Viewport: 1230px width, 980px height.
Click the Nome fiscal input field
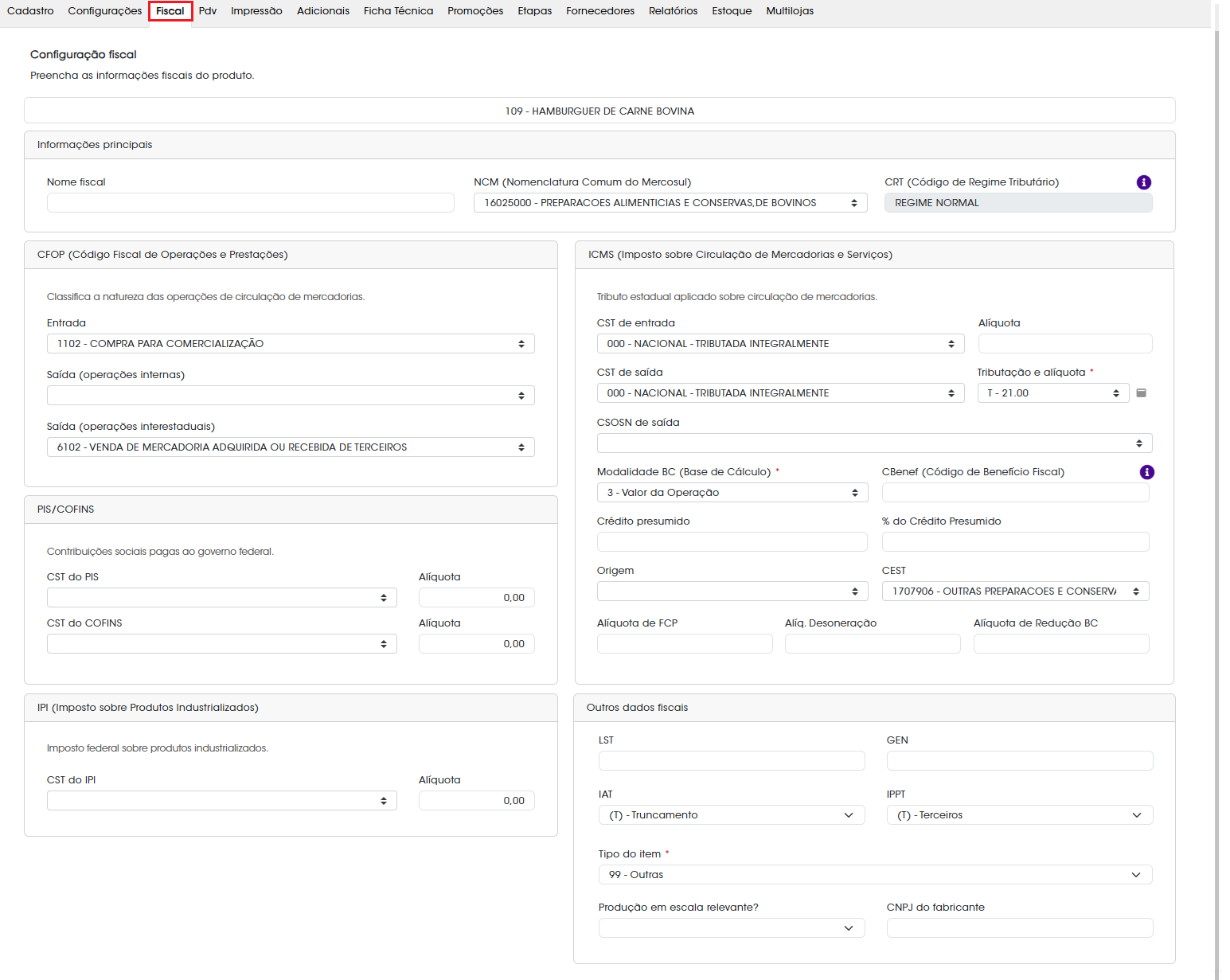point(250,203)
